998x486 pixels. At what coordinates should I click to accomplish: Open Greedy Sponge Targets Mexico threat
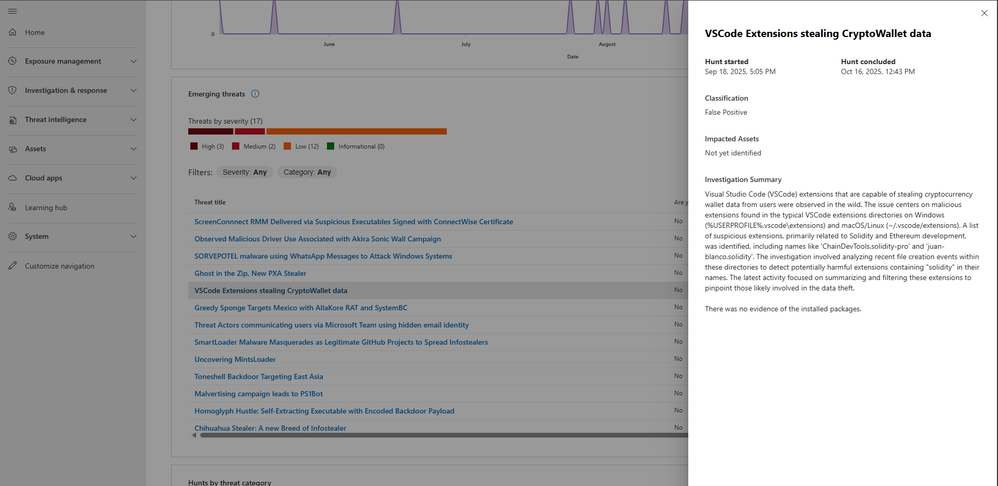300,308
